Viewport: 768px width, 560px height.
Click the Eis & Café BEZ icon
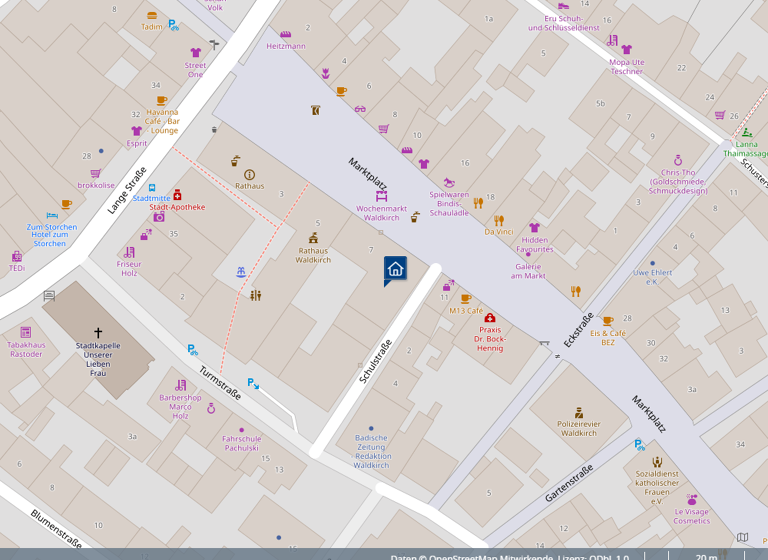pos(607,320)
